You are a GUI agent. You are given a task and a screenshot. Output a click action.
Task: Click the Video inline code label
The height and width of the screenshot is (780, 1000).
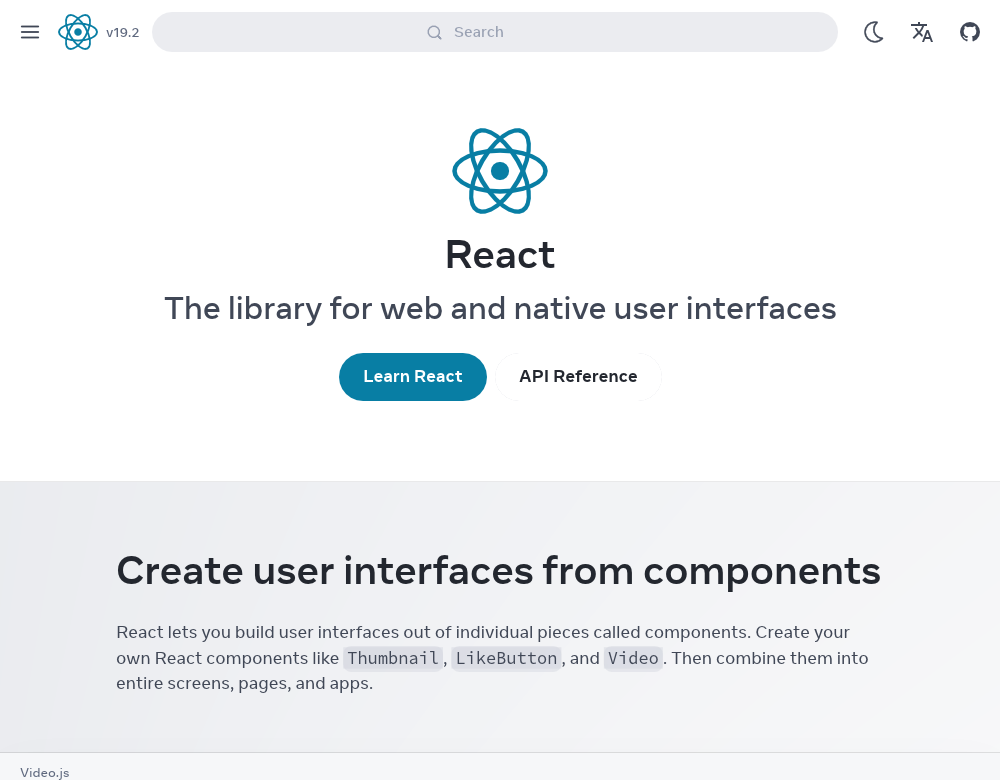(633, 658)
